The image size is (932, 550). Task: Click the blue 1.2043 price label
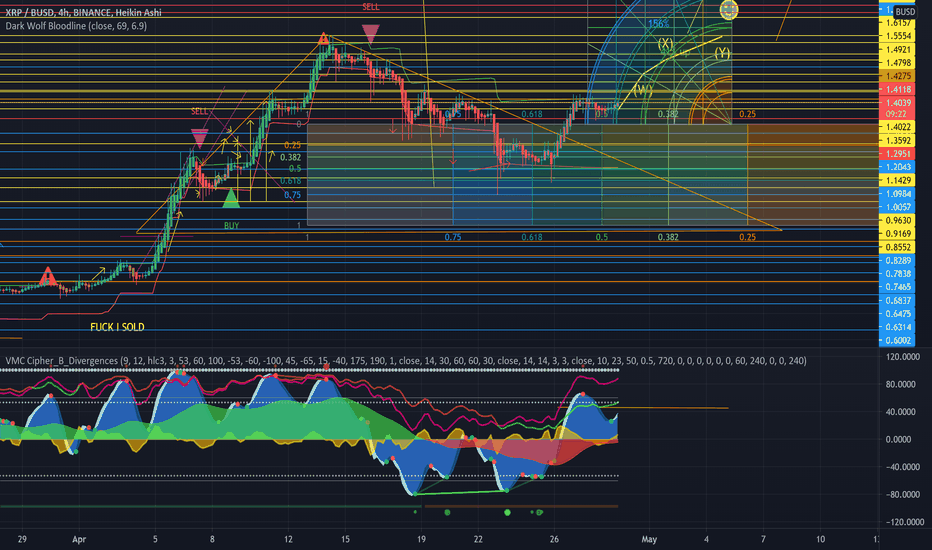pos(898,166)
